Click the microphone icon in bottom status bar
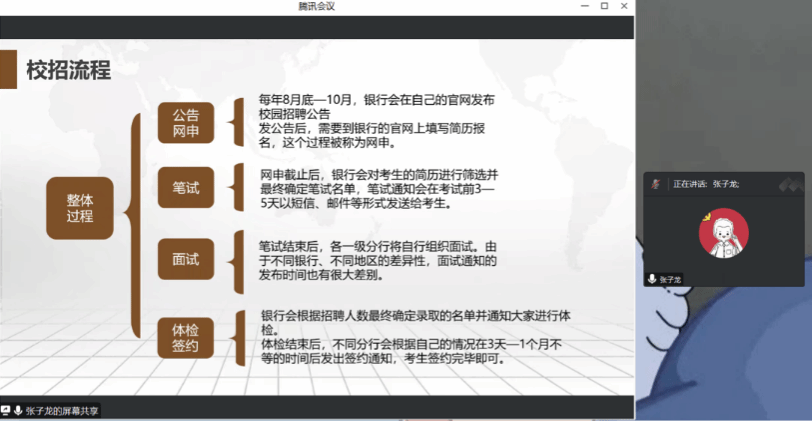Screen dimensions: 812x422 18,410
